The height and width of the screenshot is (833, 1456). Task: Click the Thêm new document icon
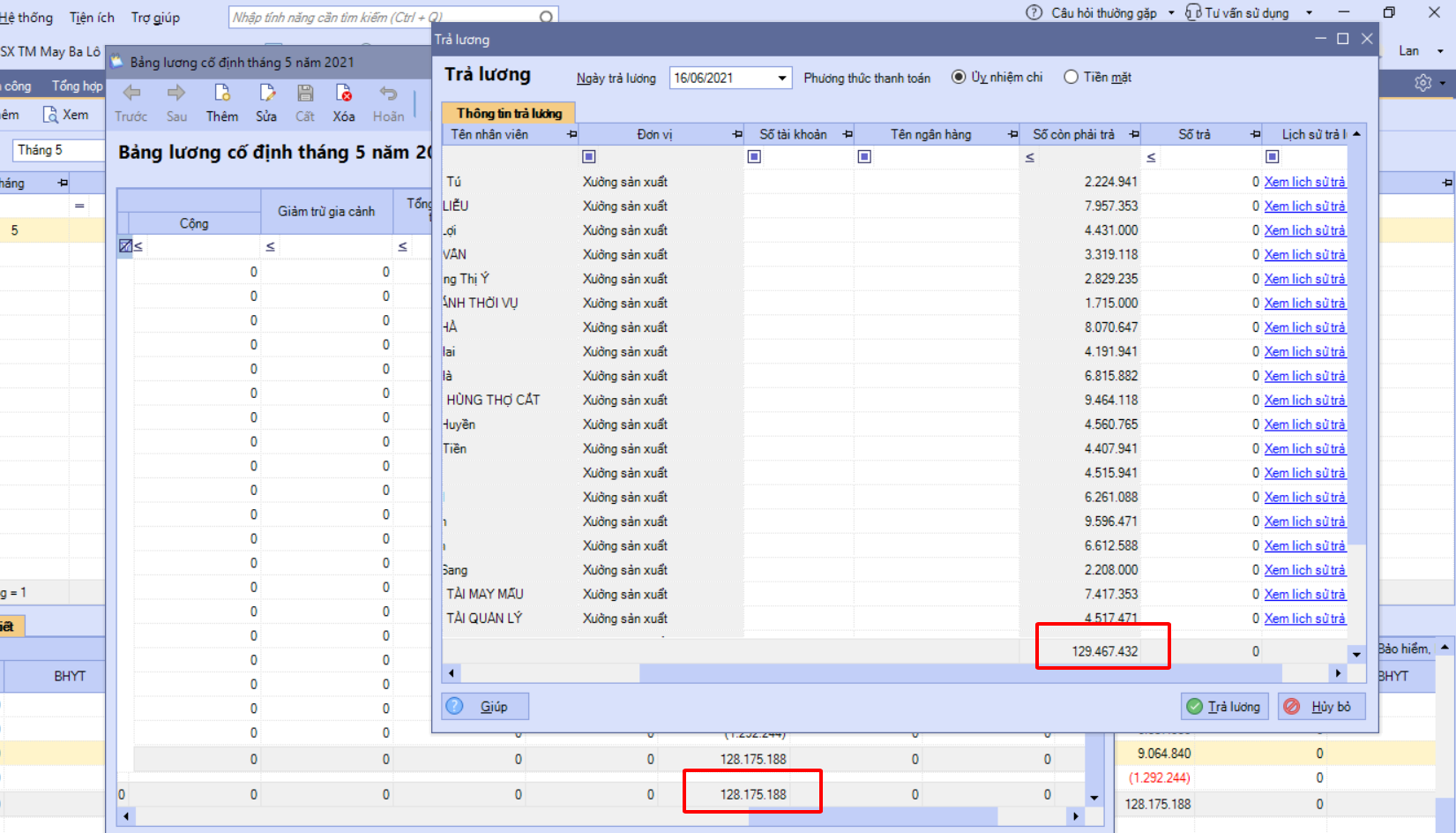click(222, 93)
